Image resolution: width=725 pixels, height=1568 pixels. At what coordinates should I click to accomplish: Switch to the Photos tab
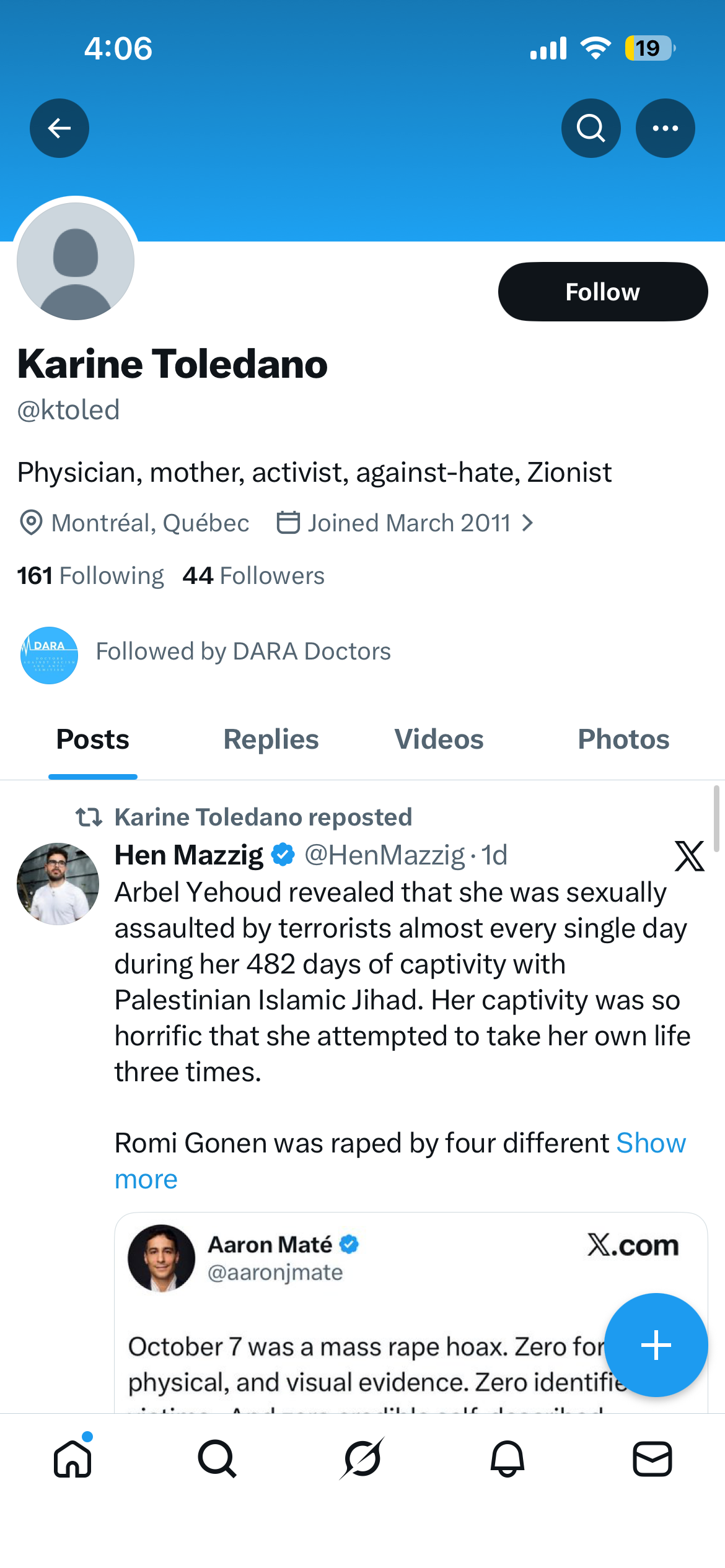[623, 739]
